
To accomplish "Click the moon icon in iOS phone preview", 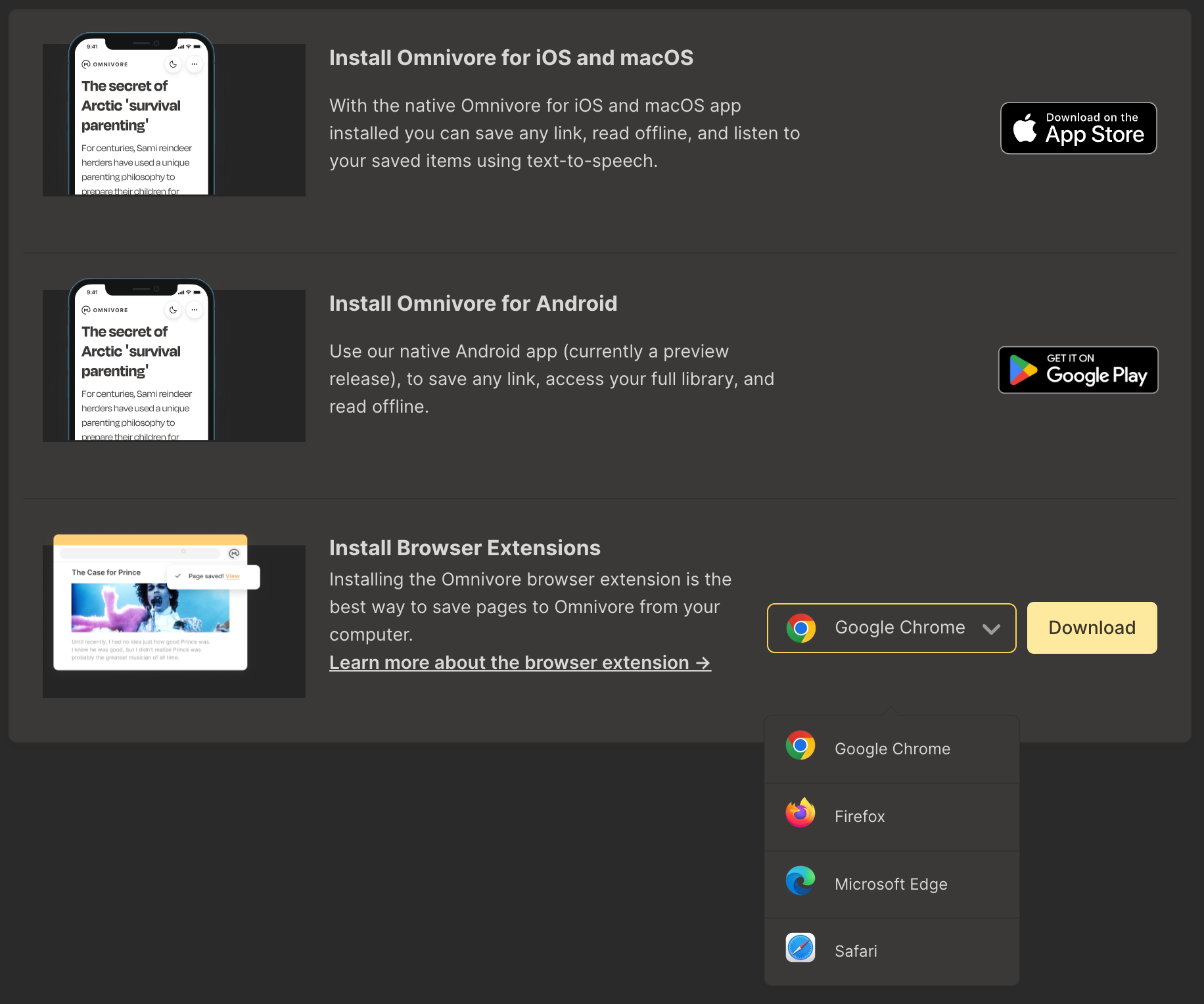I will (x=173, y=64).
